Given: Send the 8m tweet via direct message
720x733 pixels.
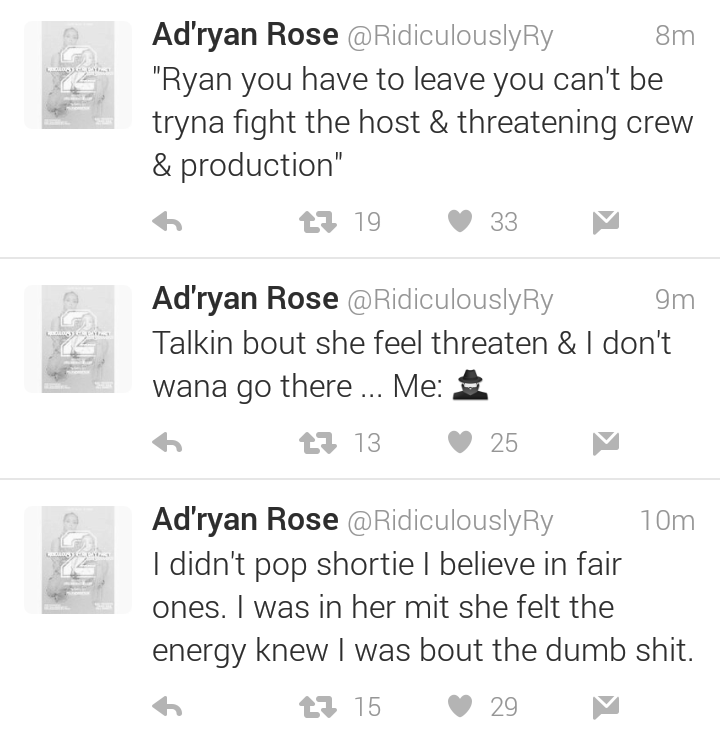Looking at the screenshot, I should [606, 222].
